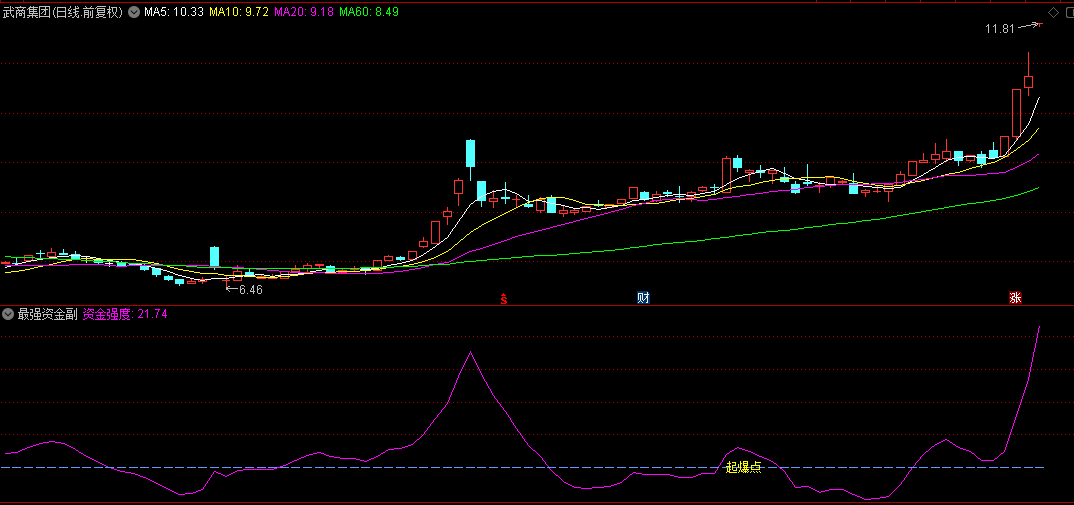Image resolution: width=1074 pixels, height=505 pixels.
Task: Click the diamond icon at top right
Action: 1052,12
